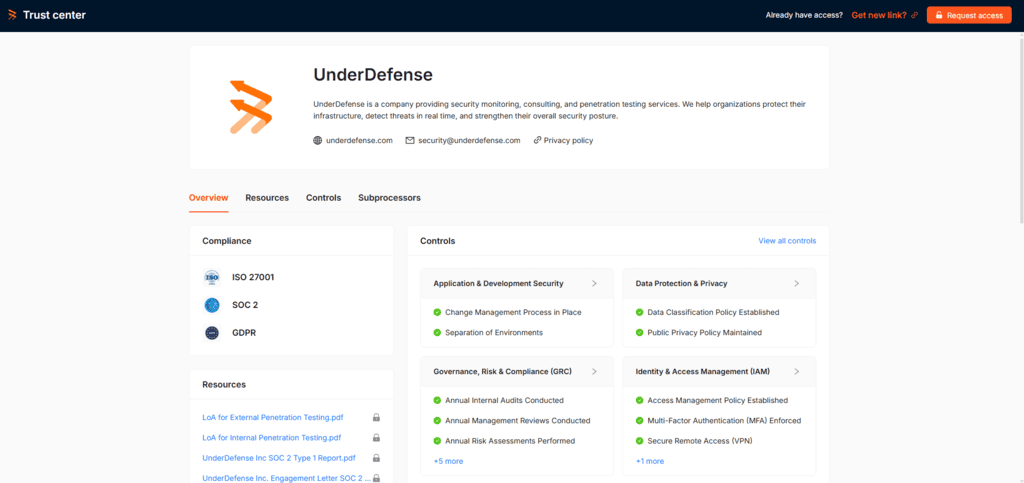Click the ISO 27001 badge icon
Screen dimensions: 1024x483
point(212,277)
